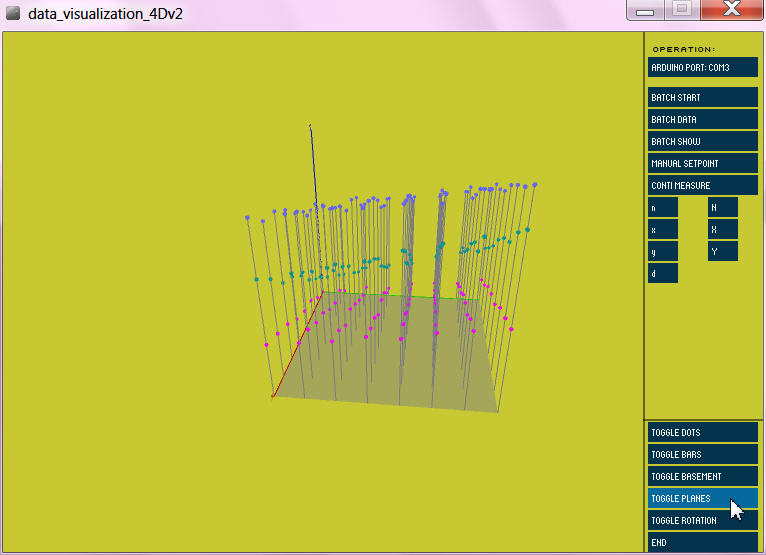Image resolution: width=766 pixels, height=555 pixels.
Task: Toggle bars in the 3D view
Action: pos(702,454)
